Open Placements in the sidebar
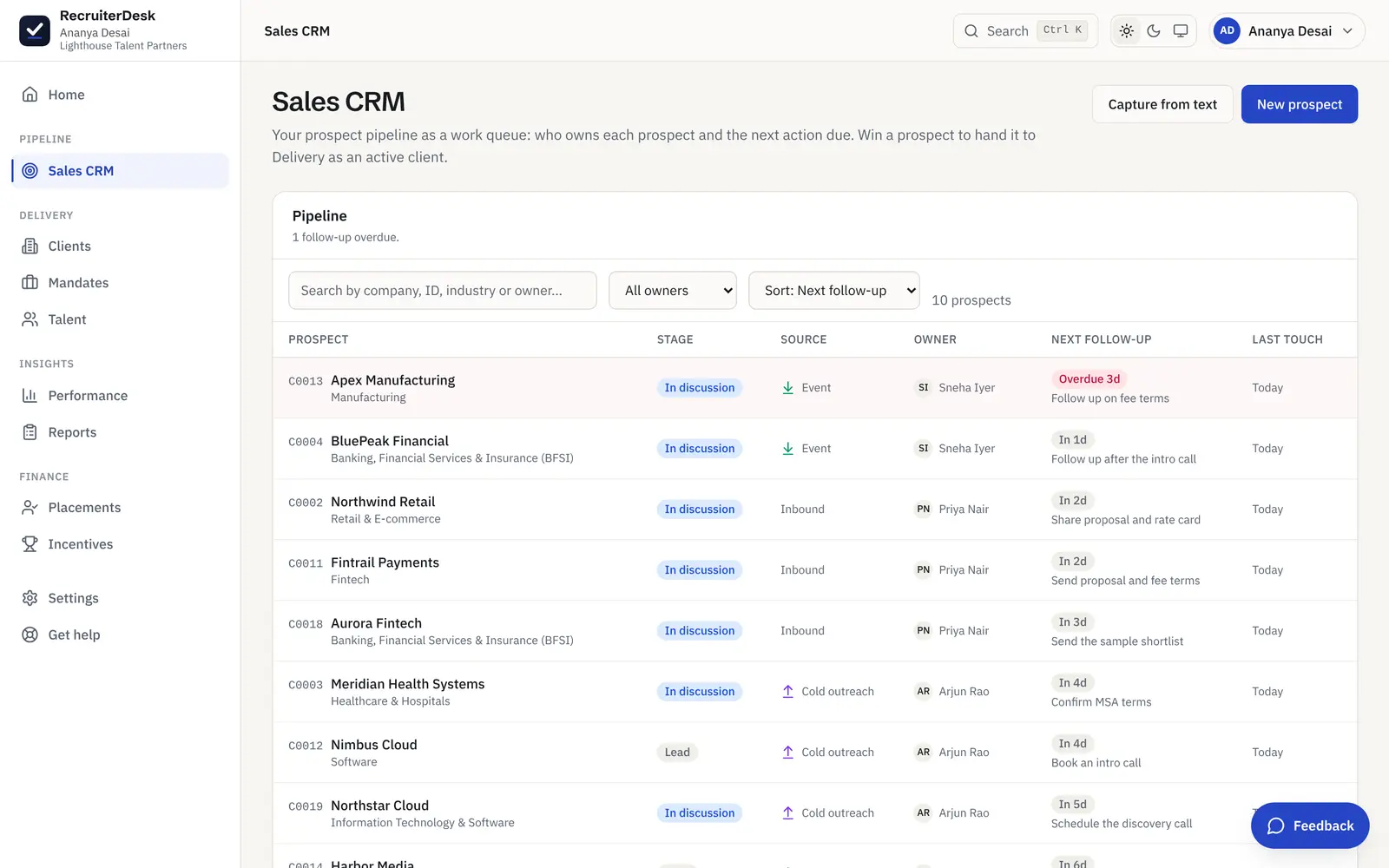 click(x=121, y=508)
